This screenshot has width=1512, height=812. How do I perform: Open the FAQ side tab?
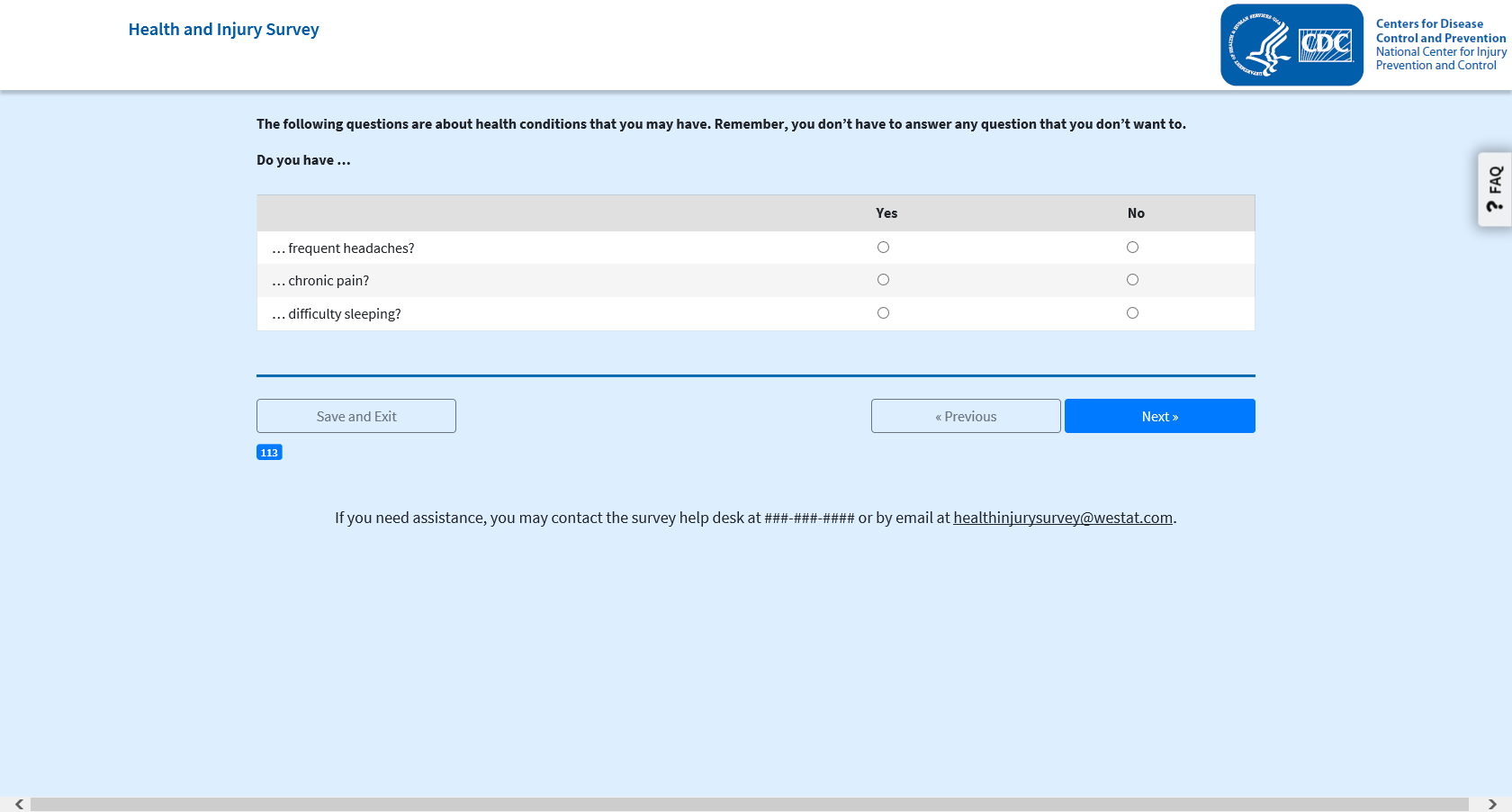[1494, 189]
